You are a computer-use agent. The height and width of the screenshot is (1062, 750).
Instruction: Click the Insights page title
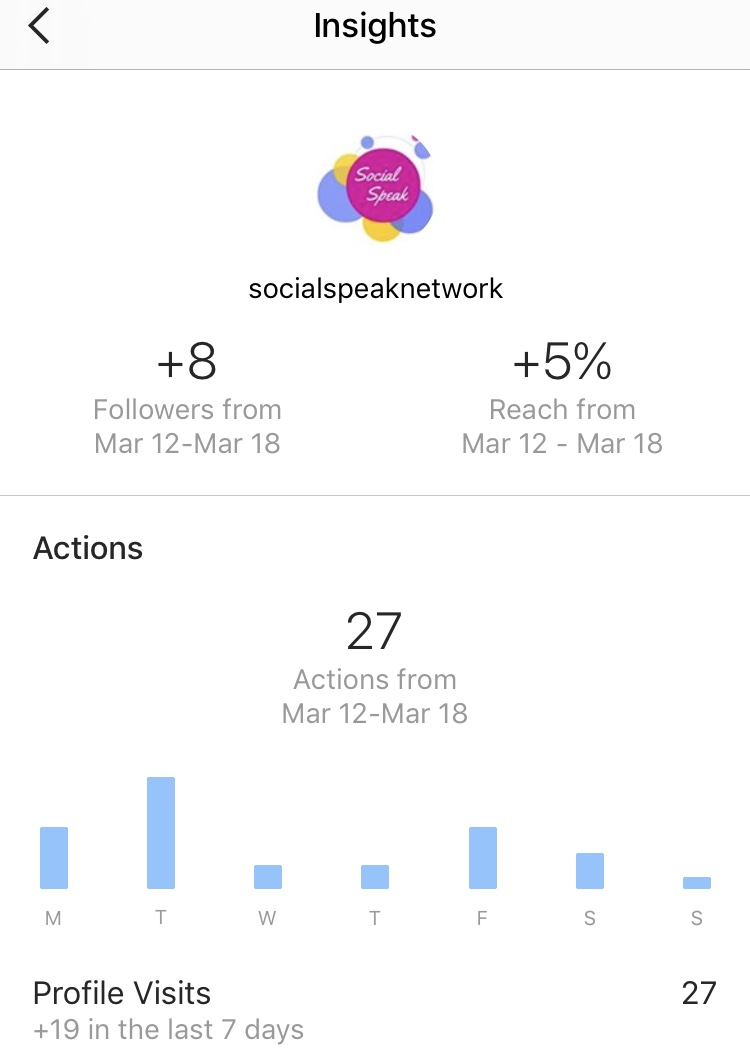click(x=375, y=26)
